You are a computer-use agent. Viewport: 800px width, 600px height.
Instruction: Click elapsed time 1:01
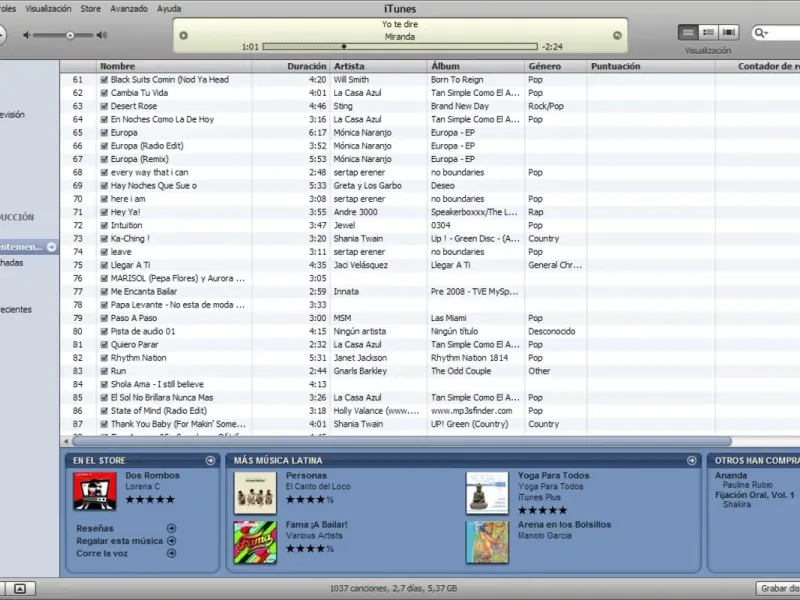250,47
